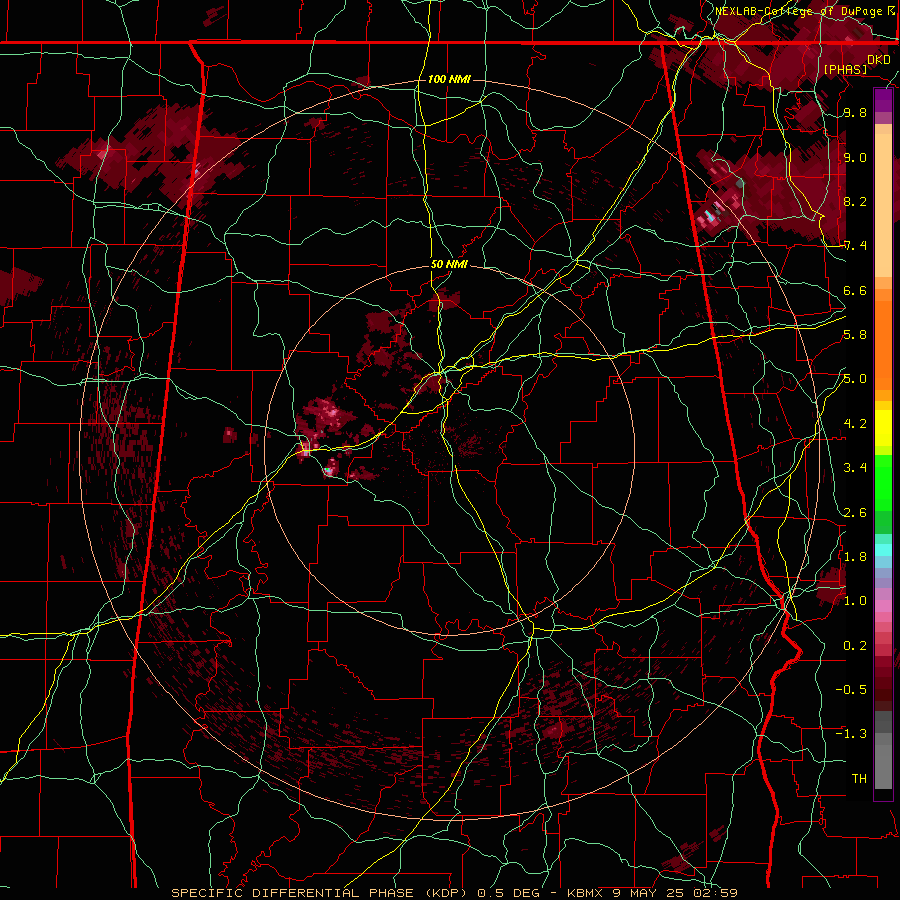Click the 4.2 scale value label

[855, 424]
